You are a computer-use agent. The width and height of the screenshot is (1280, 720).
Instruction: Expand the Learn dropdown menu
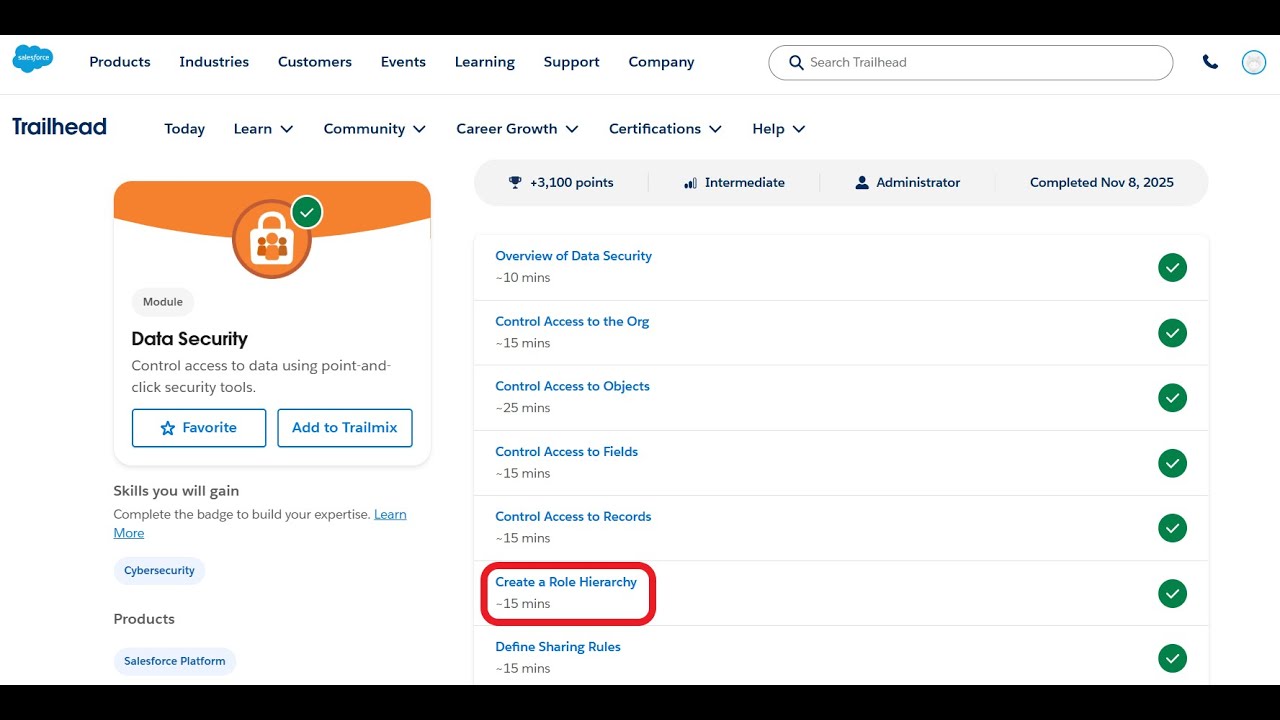(x=263, y=129)
